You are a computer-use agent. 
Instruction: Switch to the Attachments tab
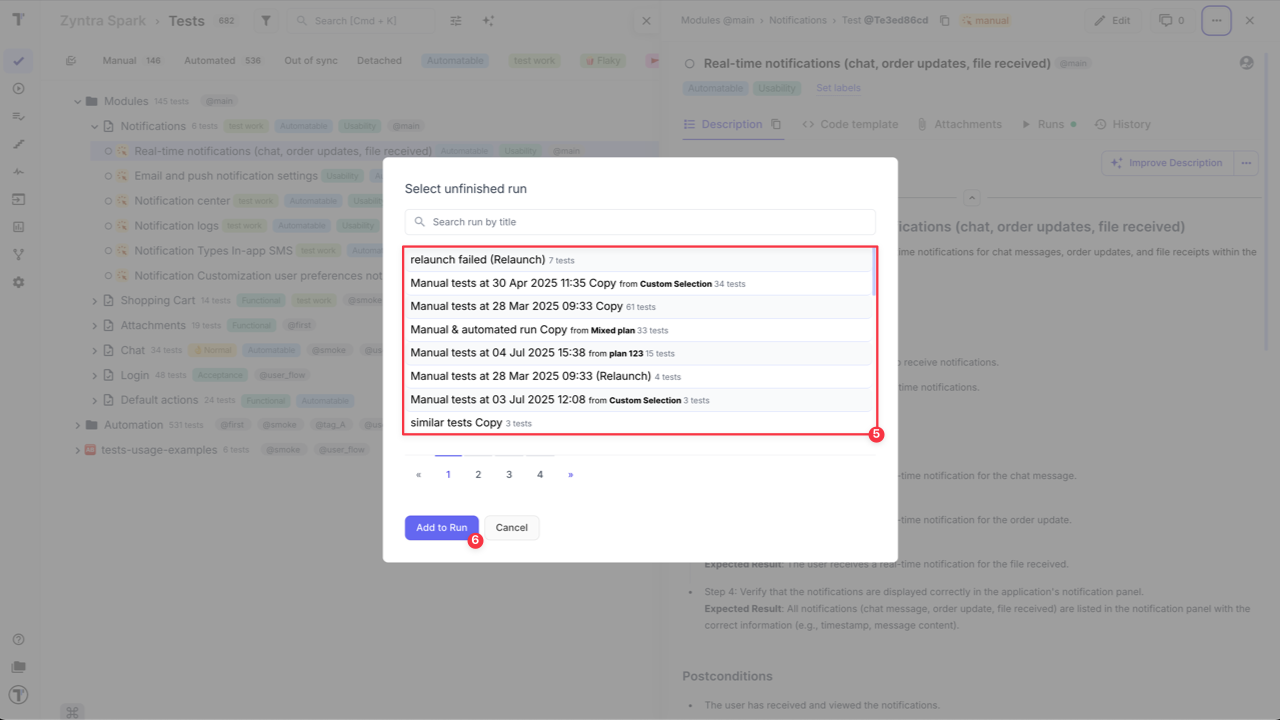[x=959, y=124]
